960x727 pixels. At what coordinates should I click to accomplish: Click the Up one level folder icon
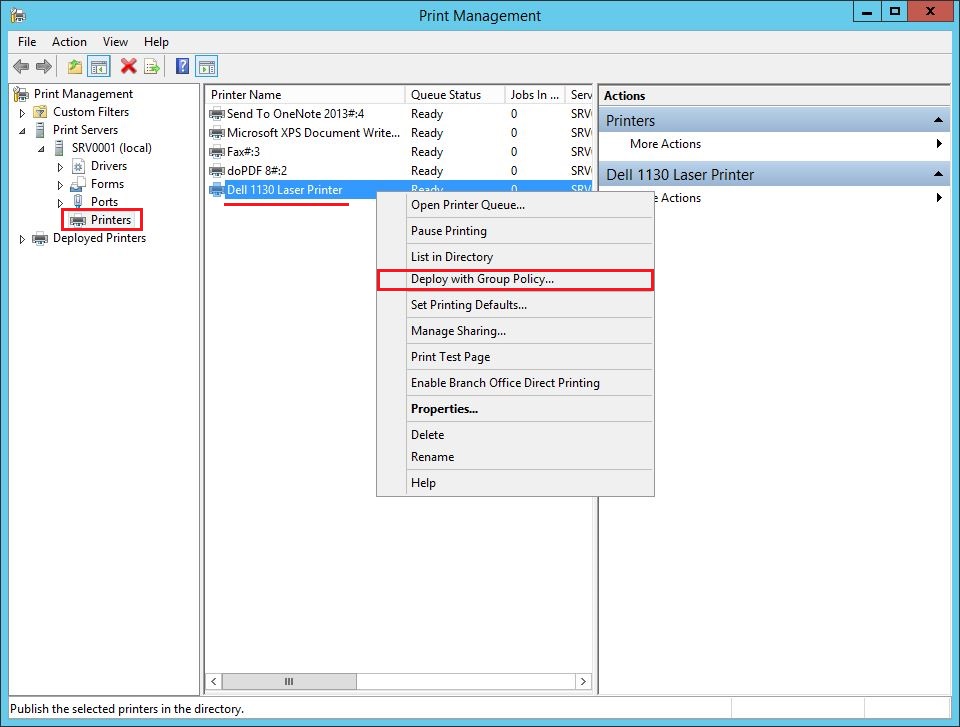75,67
